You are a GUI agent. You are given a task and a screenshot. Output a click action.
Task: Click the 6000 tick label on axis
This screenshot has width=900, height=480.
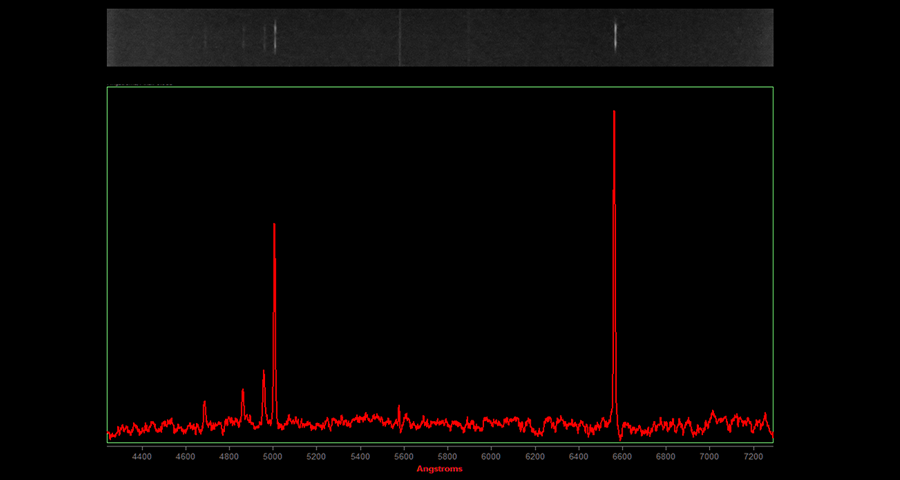click(491, 457)
